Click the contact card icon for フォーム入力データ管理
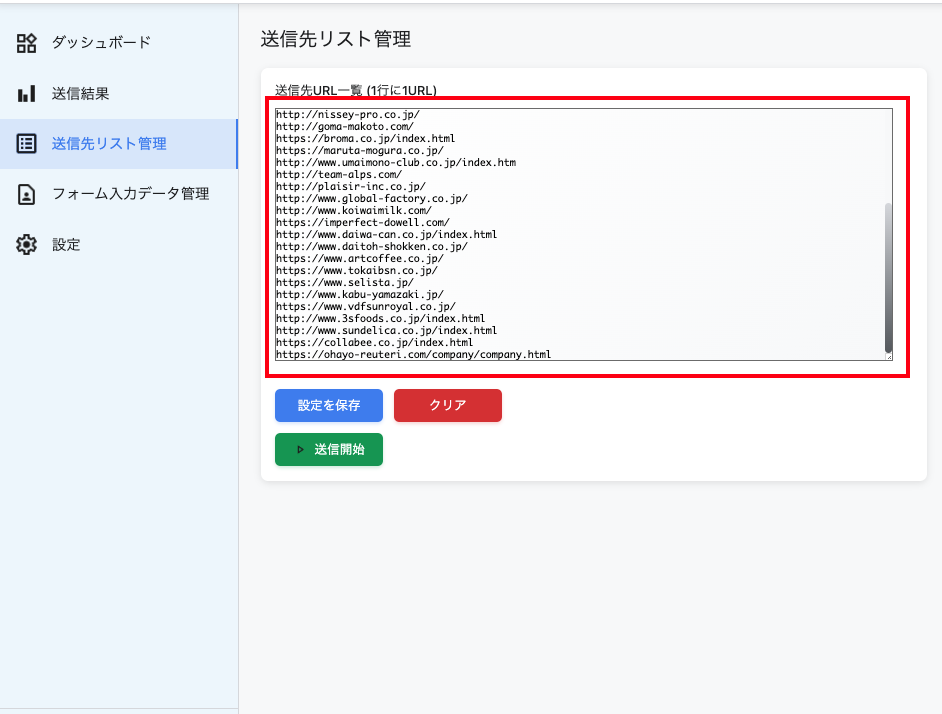This screenshot has height=714, width=942. pyautogui.click(x=27, y=194)
